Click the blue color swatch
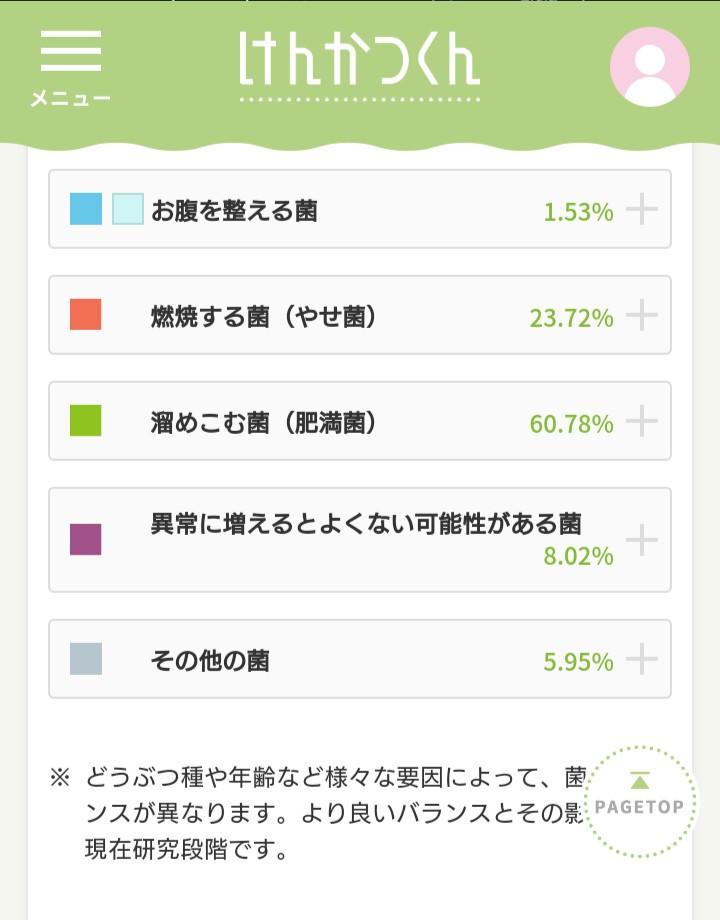The height and width of the screenshot is (920, 720). 86,209
